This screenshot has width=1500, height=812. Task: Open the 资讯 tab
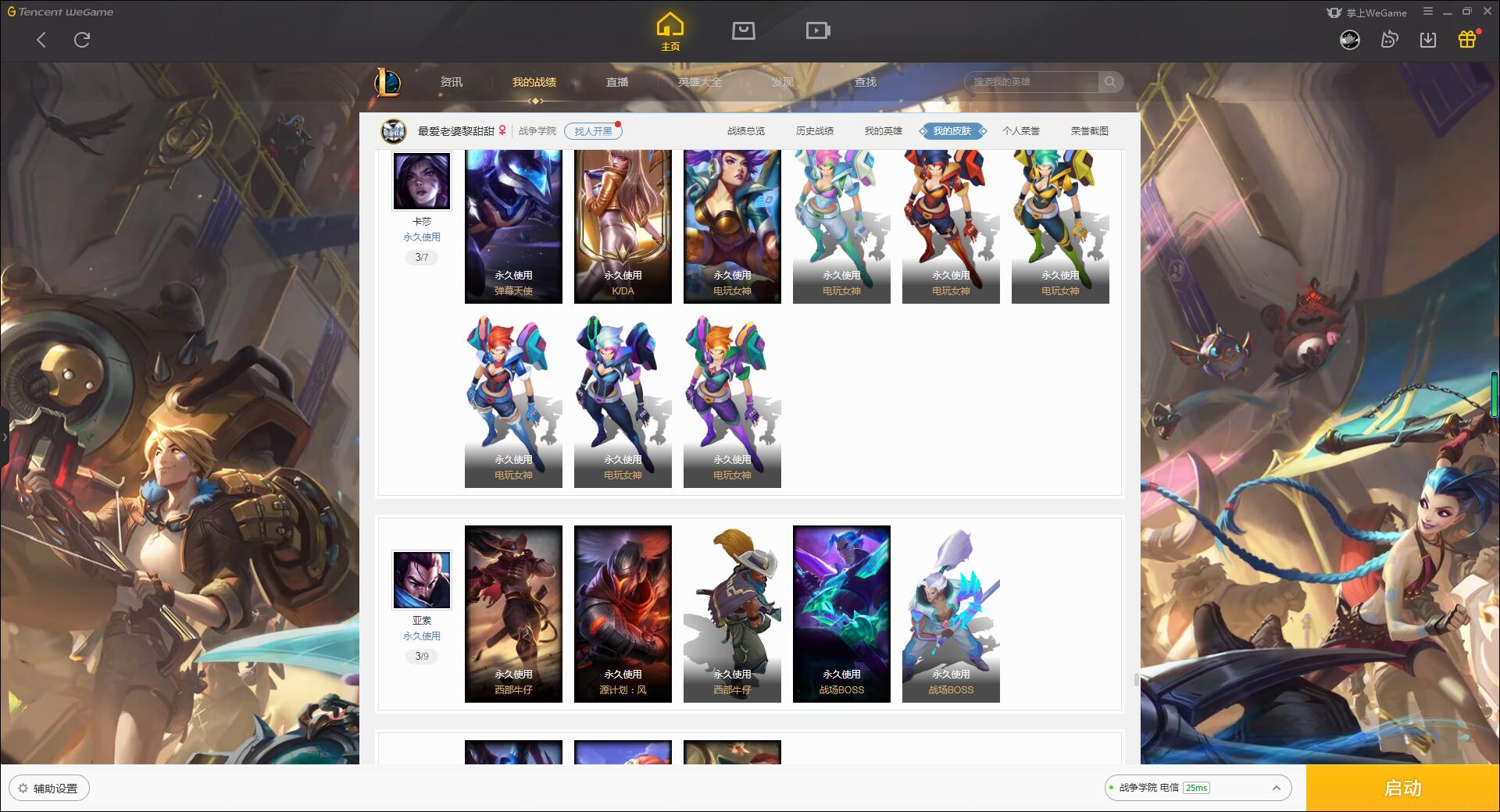point(452,82)
